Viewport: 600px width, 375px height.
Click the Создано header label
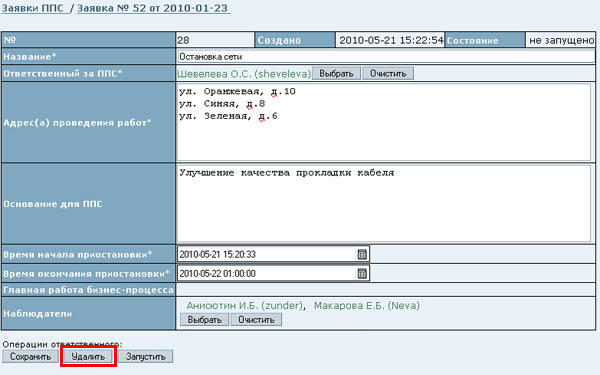[x=279, y=40]
